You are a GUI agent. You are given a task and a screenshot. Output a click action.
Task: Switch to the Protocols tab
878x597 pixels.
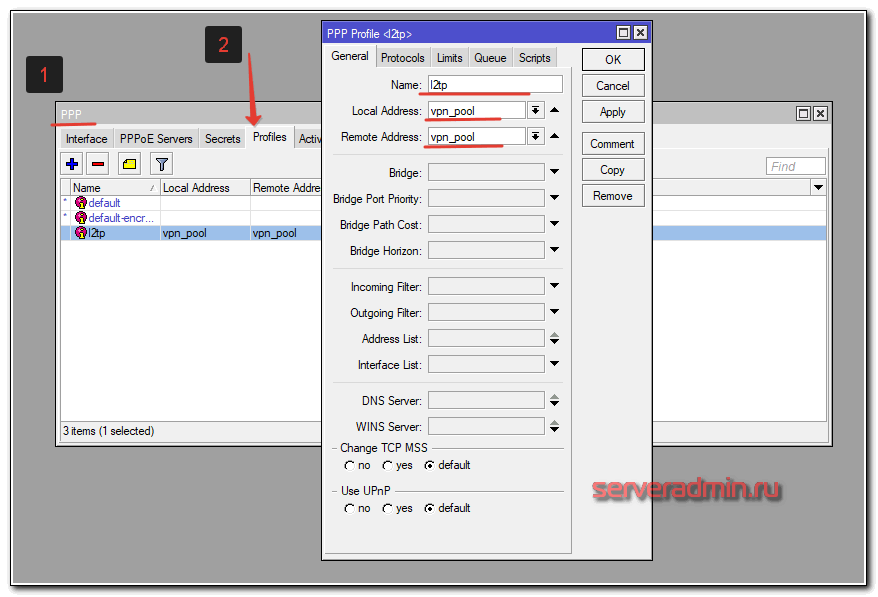click(403, 58)
